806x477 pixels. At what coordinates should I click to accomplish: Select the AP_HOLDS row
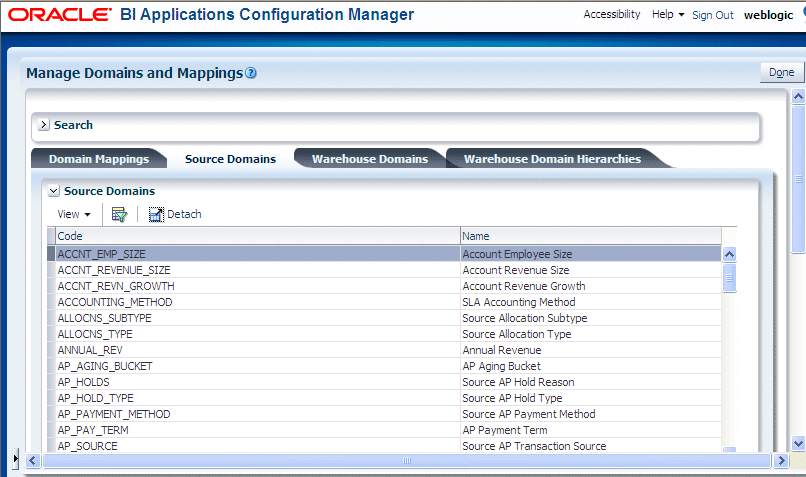coord(389,382)
